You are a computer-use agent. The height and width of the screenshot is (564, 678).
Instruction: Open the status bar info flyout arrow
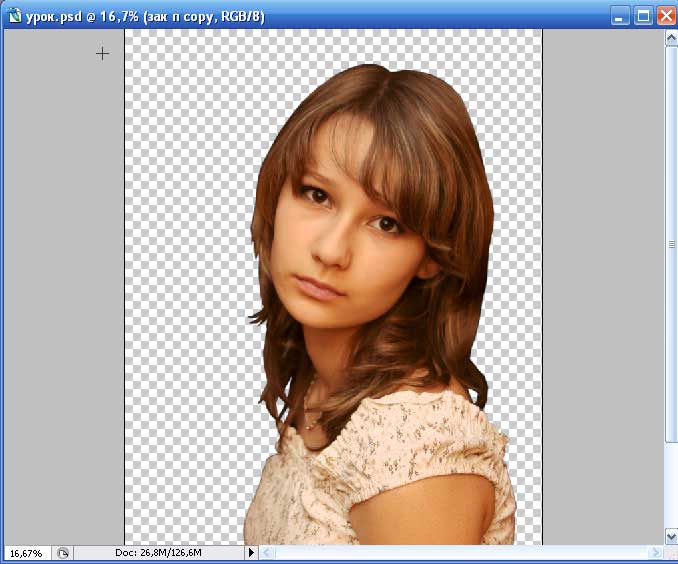[x=251, y=553]
